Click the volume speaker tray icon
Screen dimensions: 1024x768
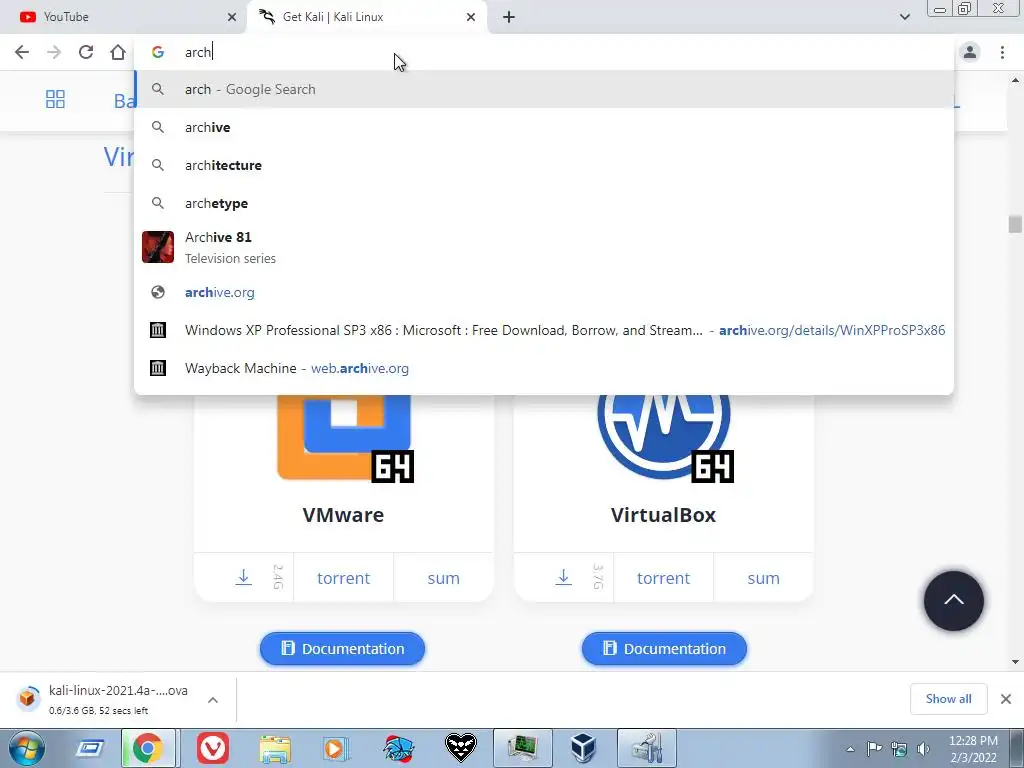click(x=923, y=749)
